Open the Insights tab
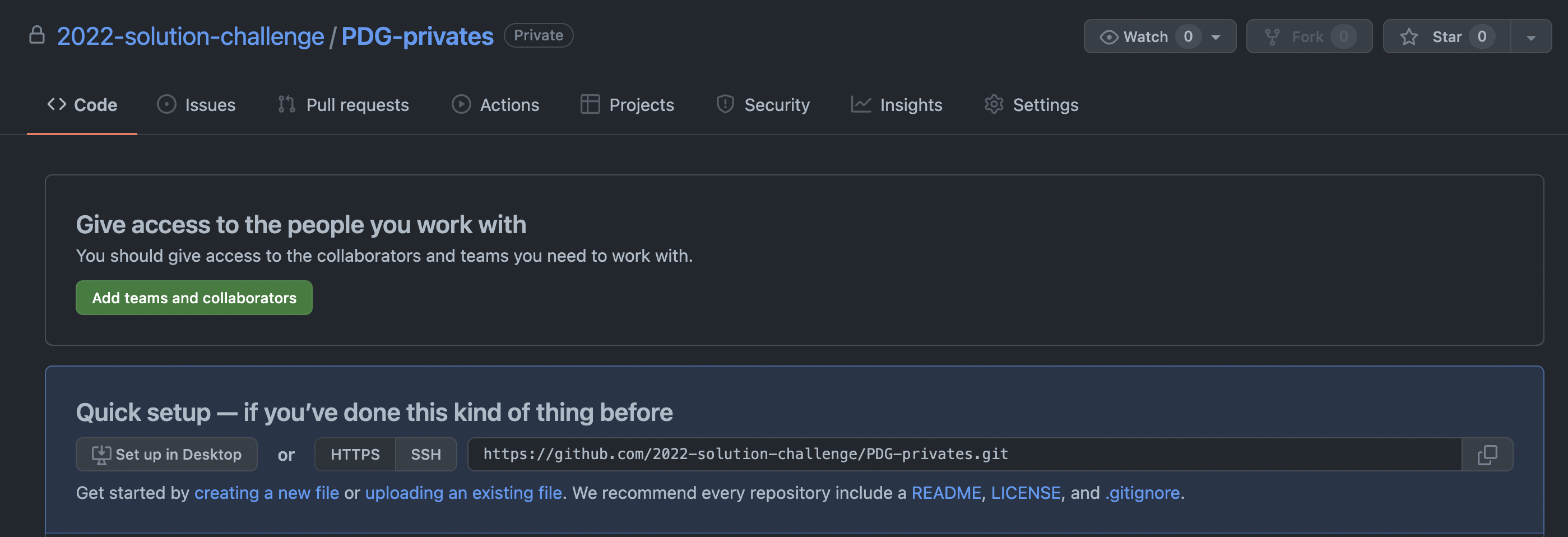Screen dimensions: 1568x537 897,105
